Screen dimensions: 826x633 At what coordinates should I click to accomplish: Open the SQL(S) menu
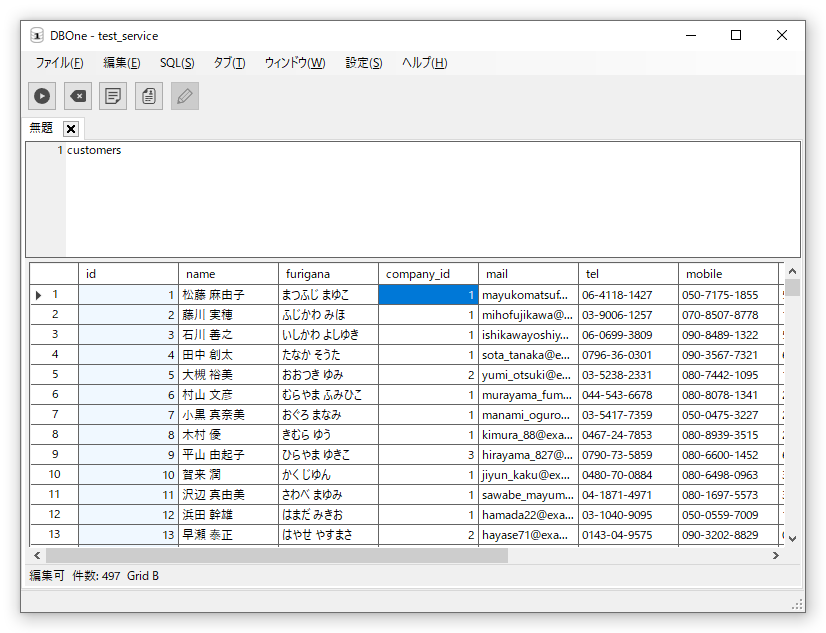tap(177, 63)
